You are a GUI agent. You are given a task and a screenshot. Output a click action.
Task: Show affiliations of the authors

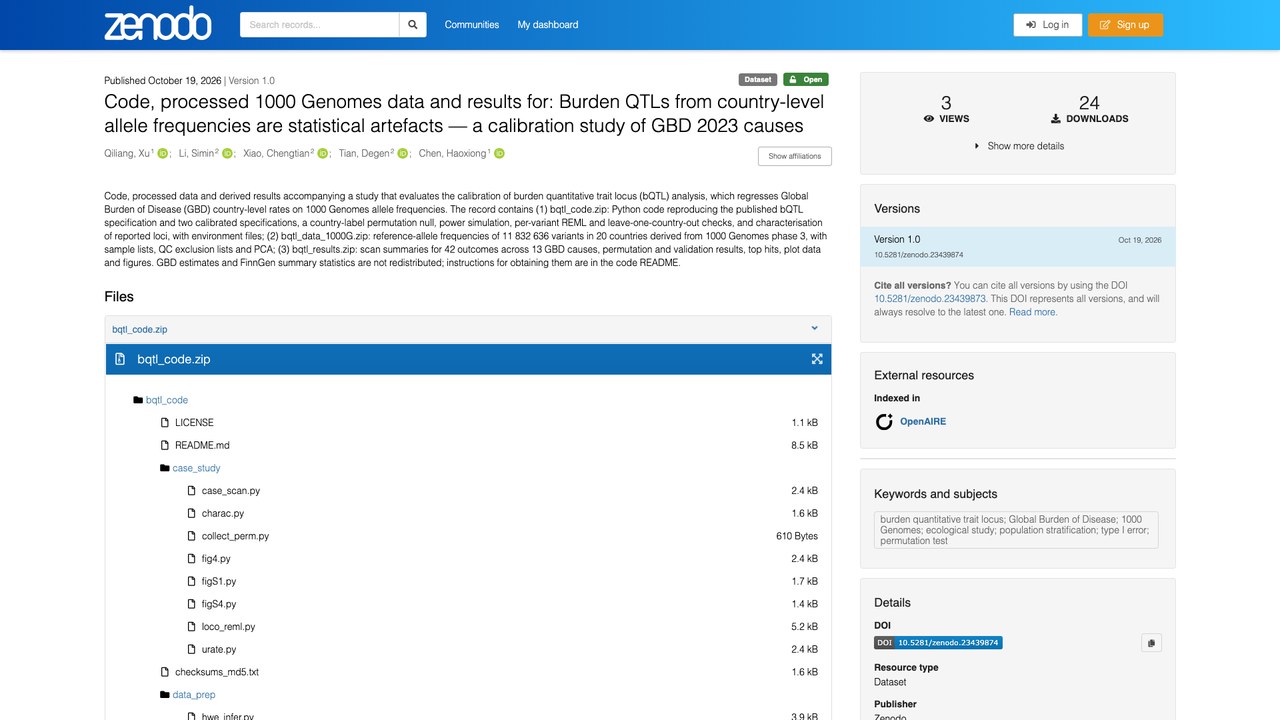[795, 156]
